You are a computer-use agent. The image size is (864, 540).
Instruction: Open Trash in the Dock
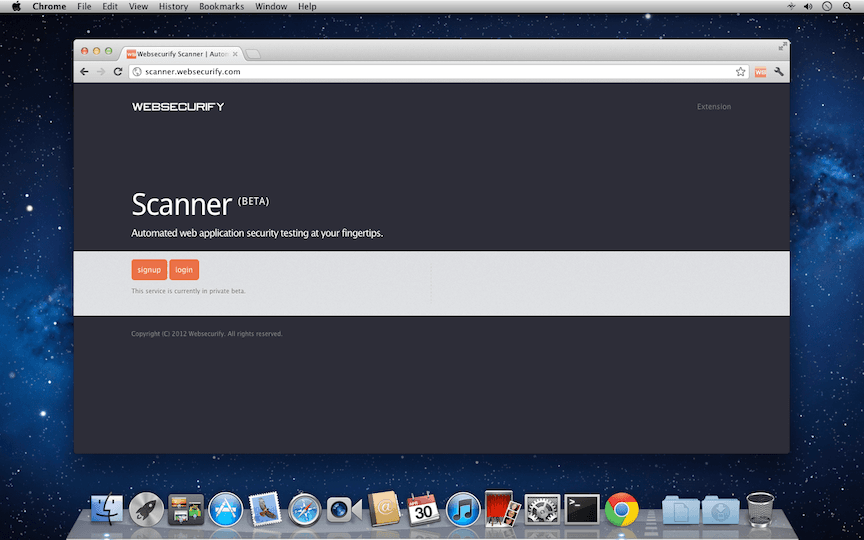(760, 509)
